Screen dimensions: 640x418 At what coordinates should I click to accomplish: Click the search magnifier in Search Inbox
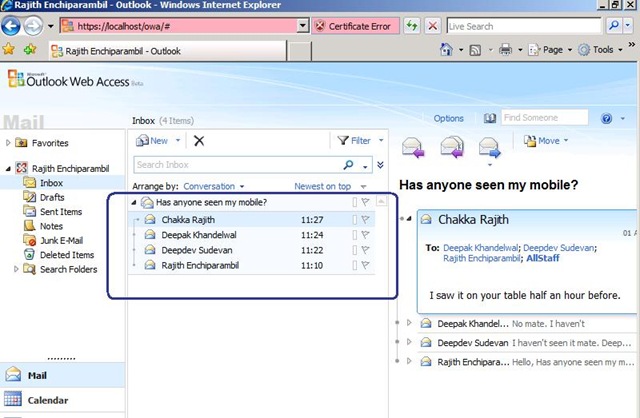[x=348, y=165]
